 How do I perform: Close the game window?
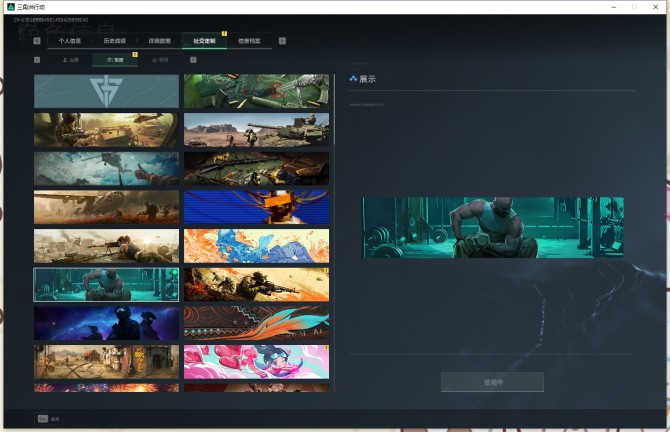pyautogui.click(x=655, y=7)
